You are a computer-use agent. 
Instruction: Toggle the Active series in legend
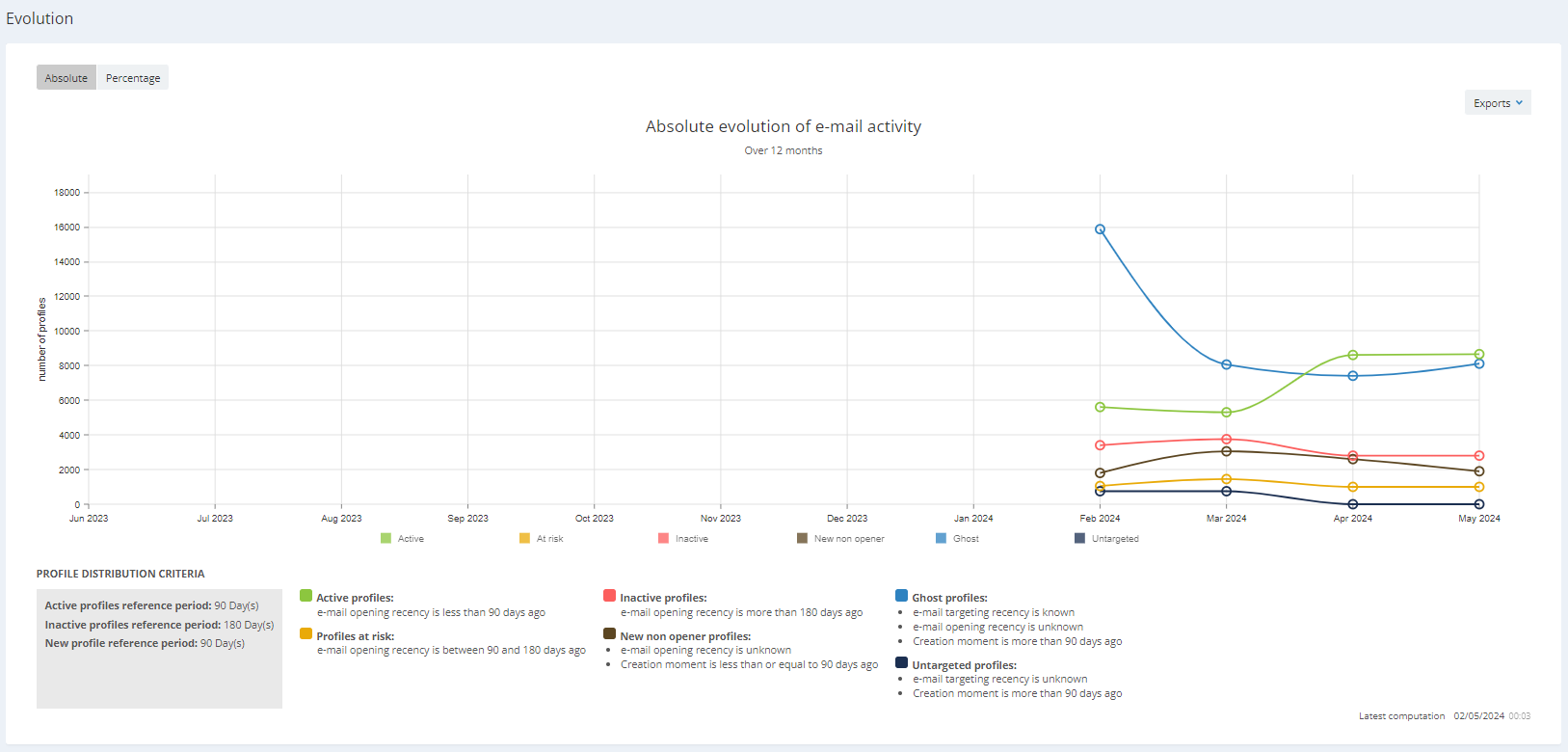403,539
